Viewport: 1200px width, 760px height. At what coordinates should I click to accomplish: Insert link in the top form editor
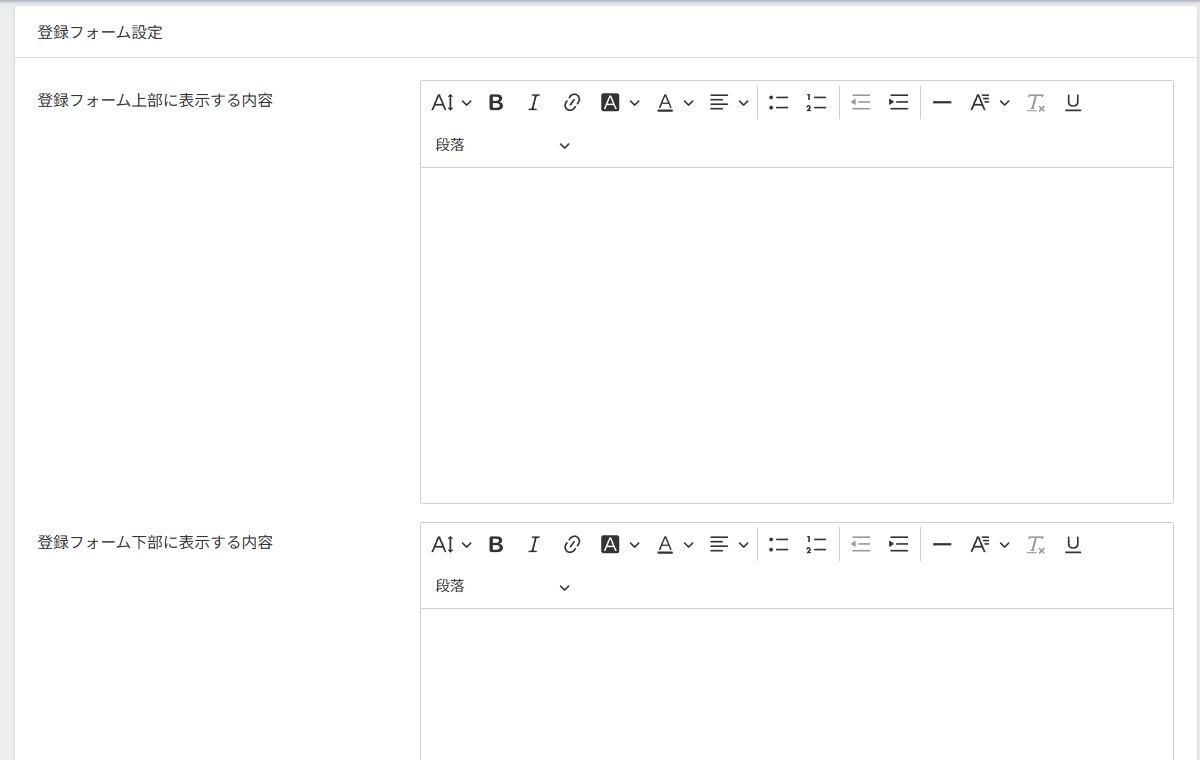(572, 102)
